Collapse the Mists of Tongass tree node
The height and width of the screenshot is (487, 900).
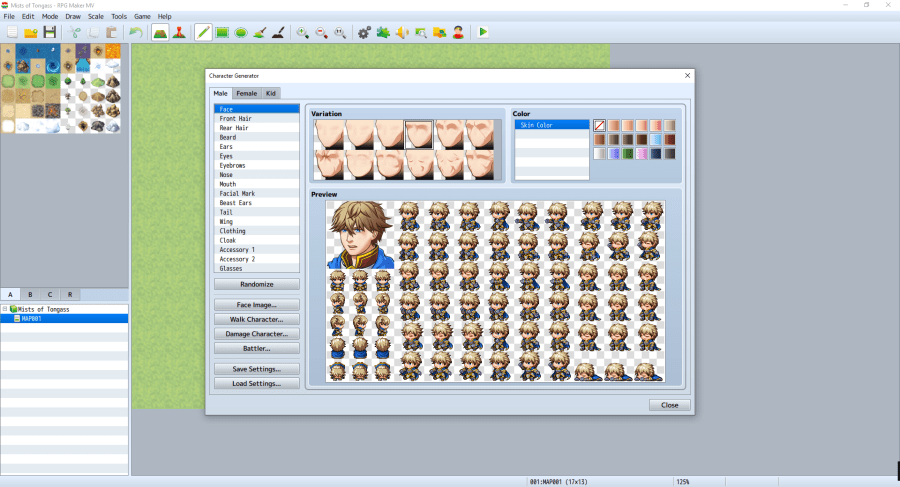tap(5, 309)
